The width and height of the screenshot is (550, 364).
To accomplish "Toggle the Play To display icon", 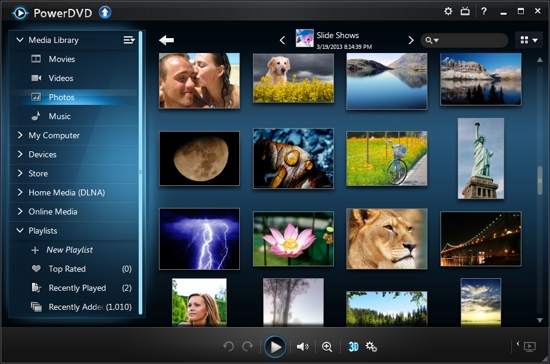I will 530,347.
